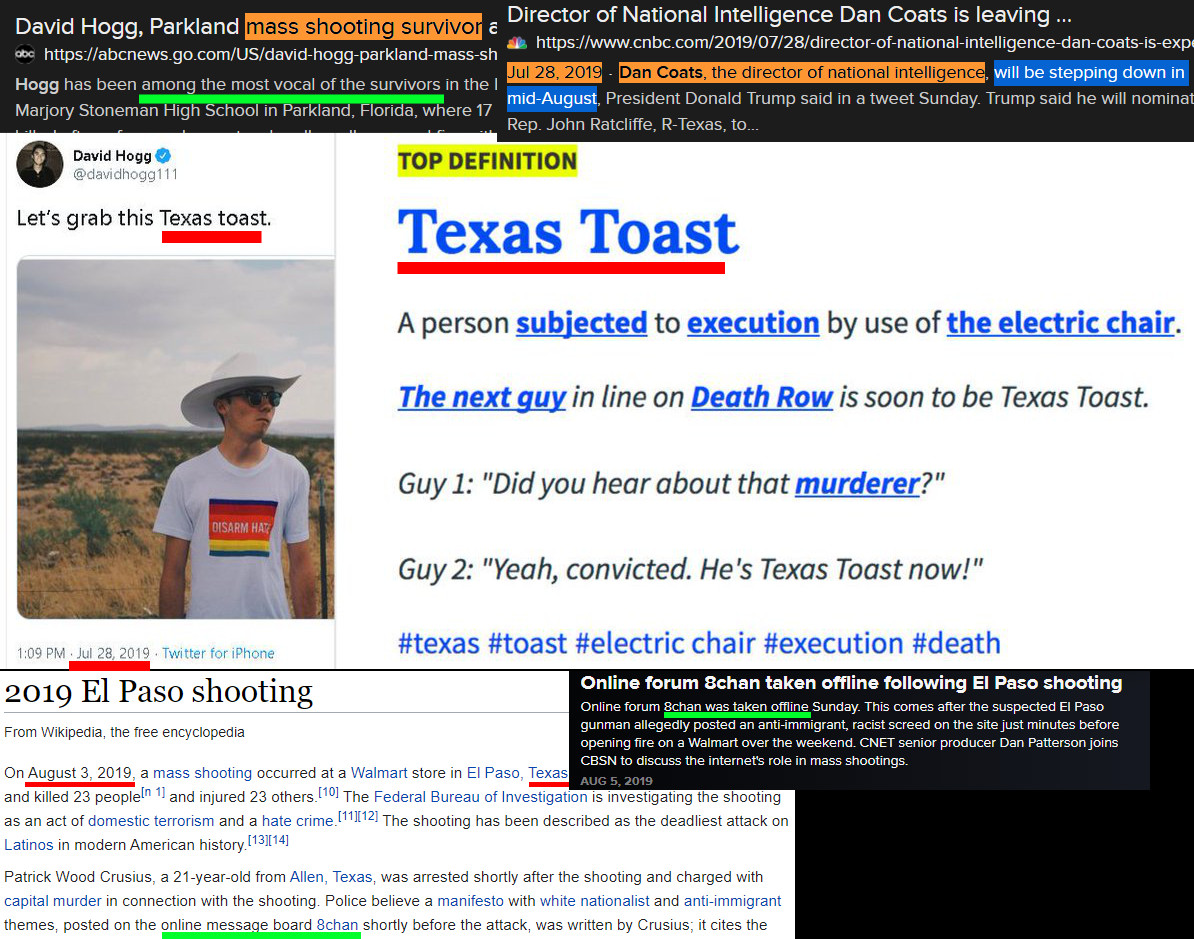Follow the 'domestic terrorism' Wikipedia link
This screenshot has height=939, width=1194.
(151, 821)
